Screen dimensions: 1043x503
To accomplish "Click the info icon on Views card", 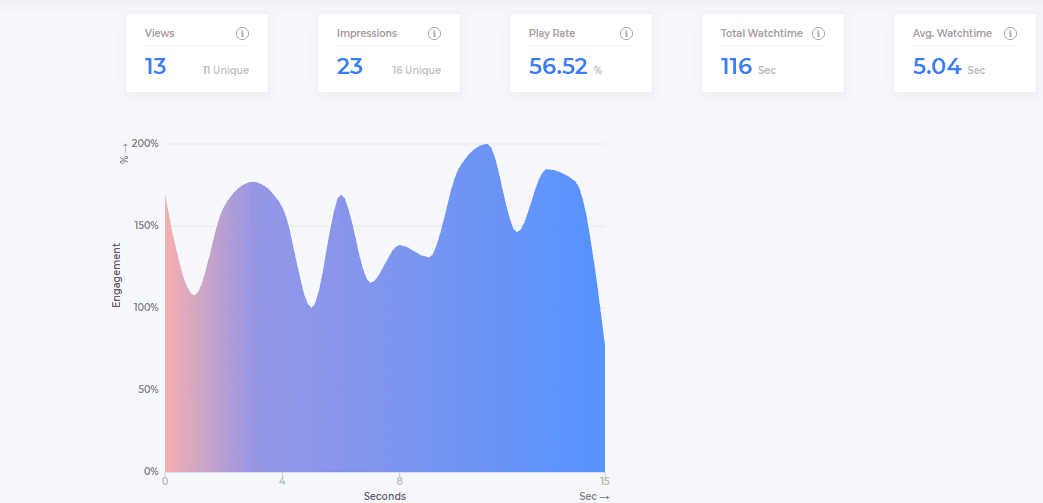I will 242,33.
